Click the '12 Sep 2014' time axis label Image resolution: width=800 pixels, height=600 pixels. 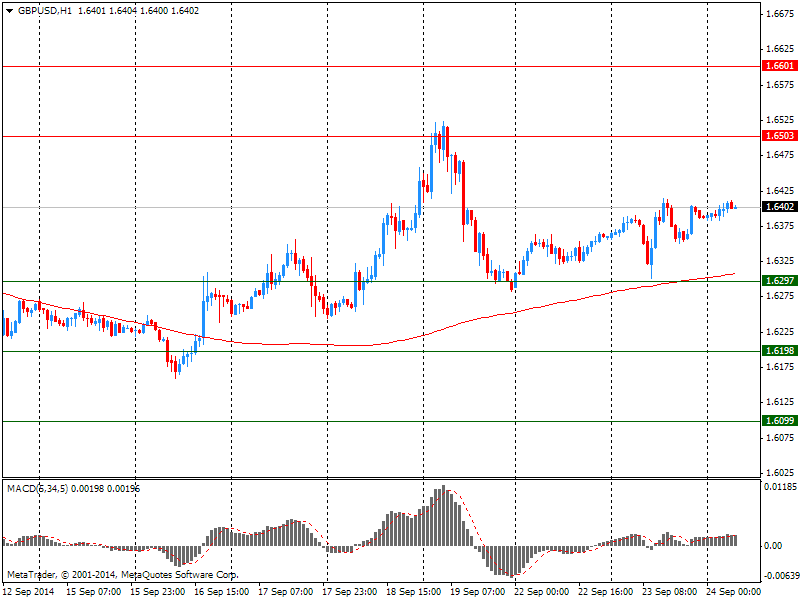point(29,592)
